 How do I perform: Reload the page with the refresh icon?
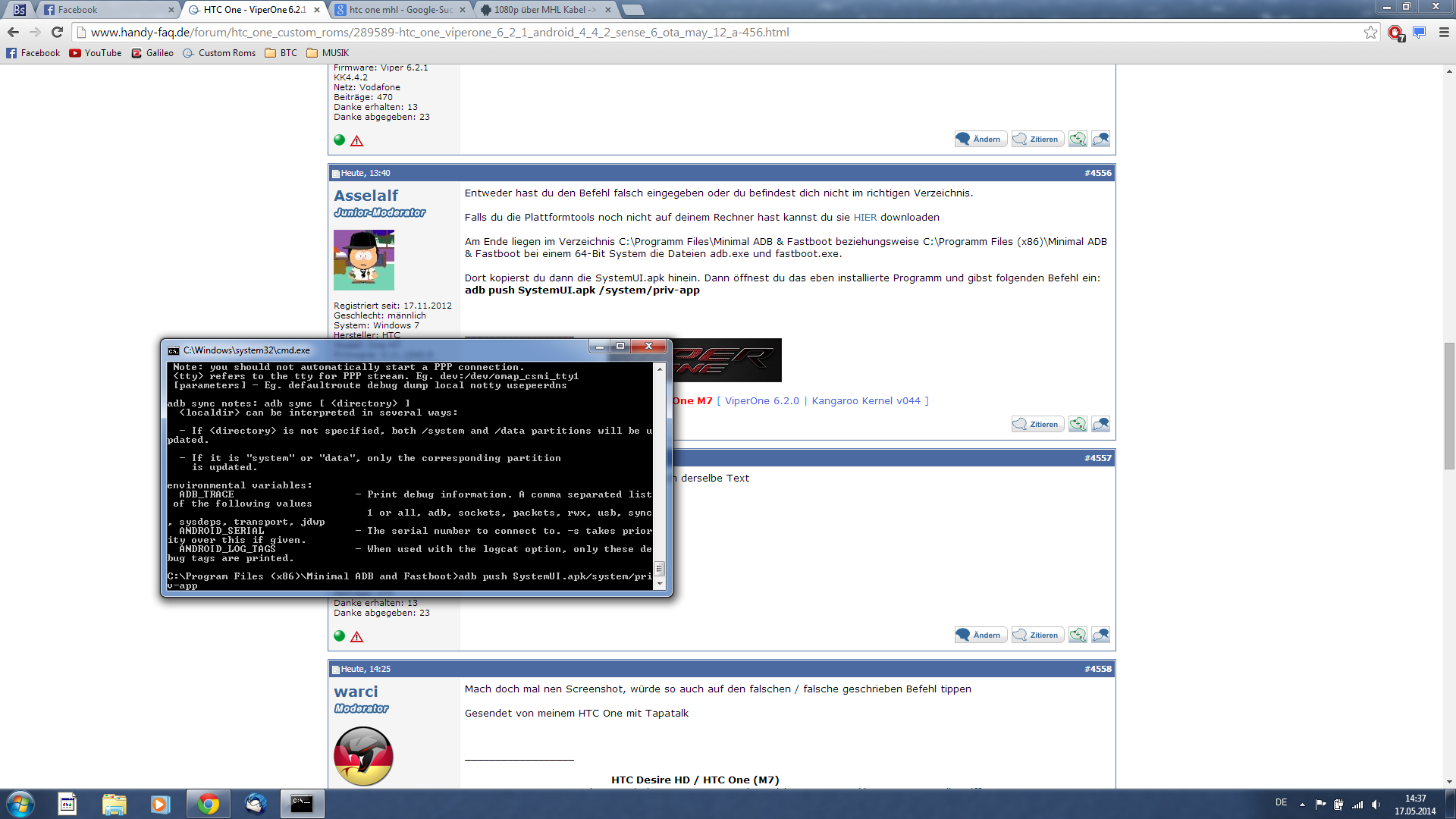point(57,32)
